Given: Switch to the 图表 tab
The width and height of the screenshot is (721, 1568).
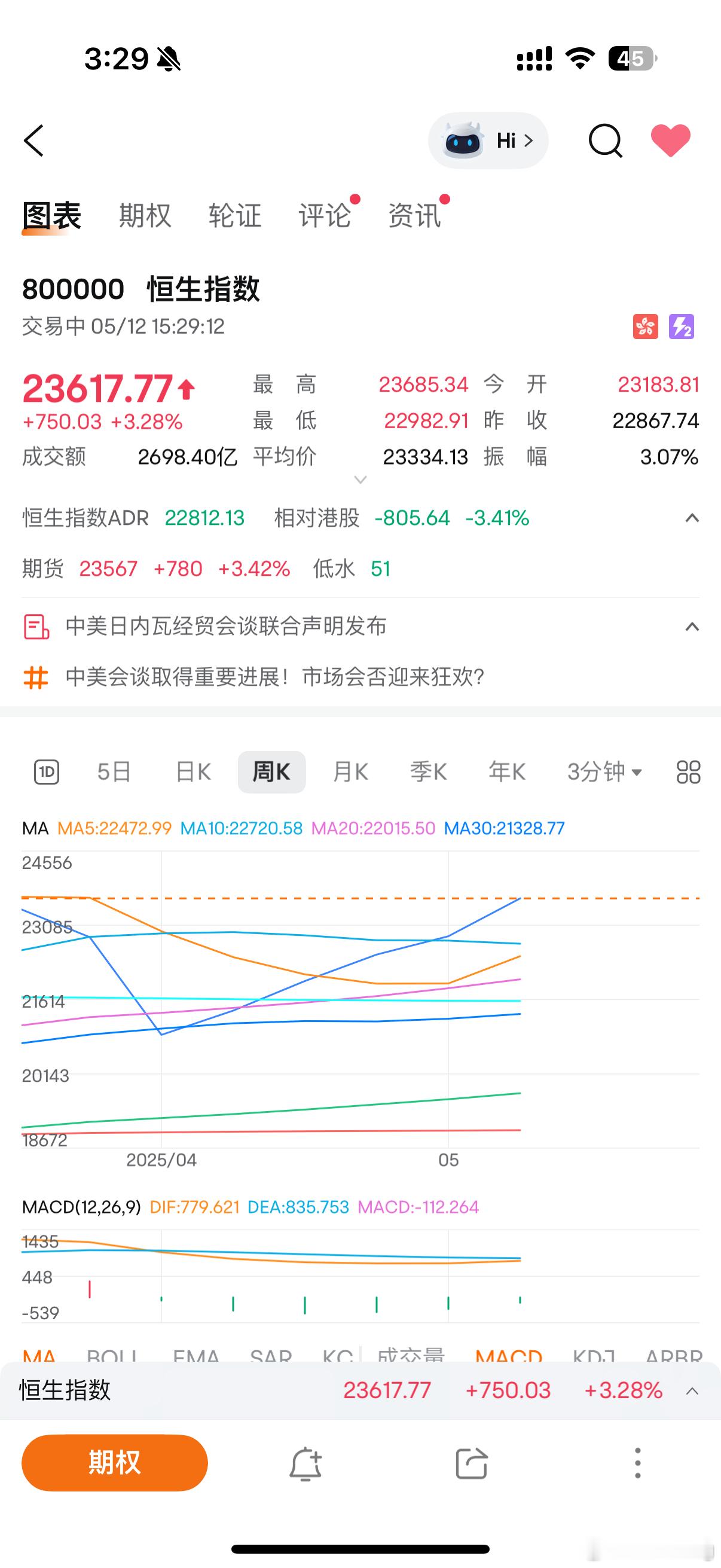Looking at the screenshot, I should coord(52,215).
